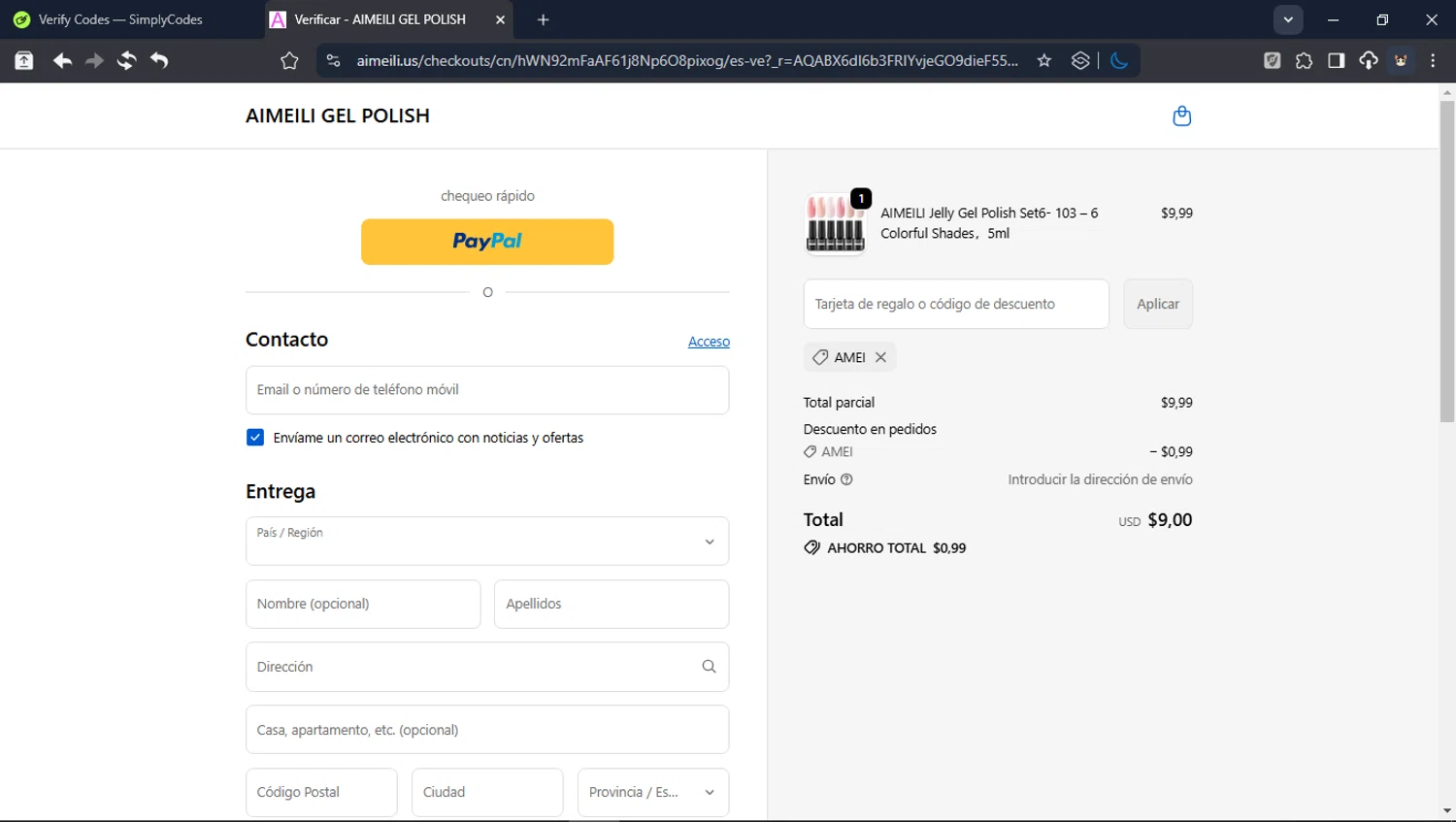Image resolution: width=1456 pixels, height=822 pixels.
Task: Toggle the dark mode moon icon
Action: click(x=1119, y=60)
